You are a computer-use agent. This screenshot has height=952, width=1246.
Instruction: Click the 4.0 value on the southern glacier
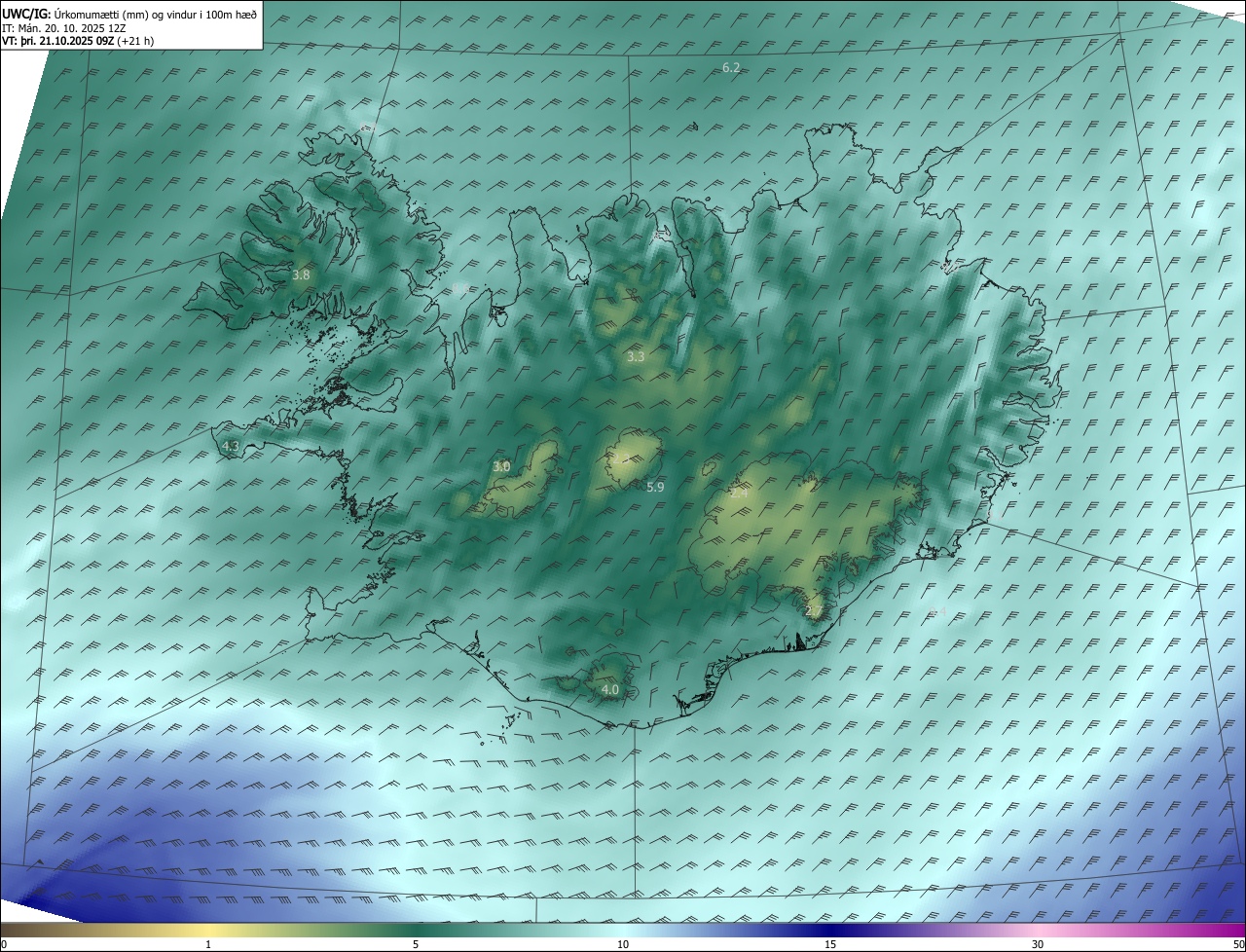click(x=610, y=690)
